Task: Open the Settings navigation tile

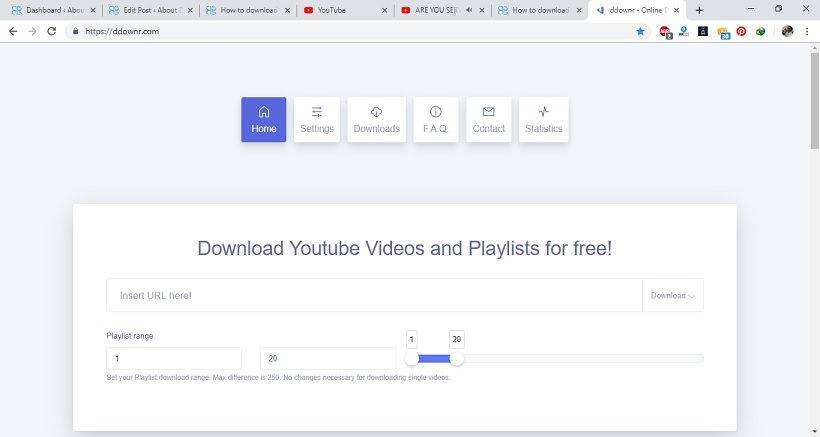Action: (x=317, y=119)
